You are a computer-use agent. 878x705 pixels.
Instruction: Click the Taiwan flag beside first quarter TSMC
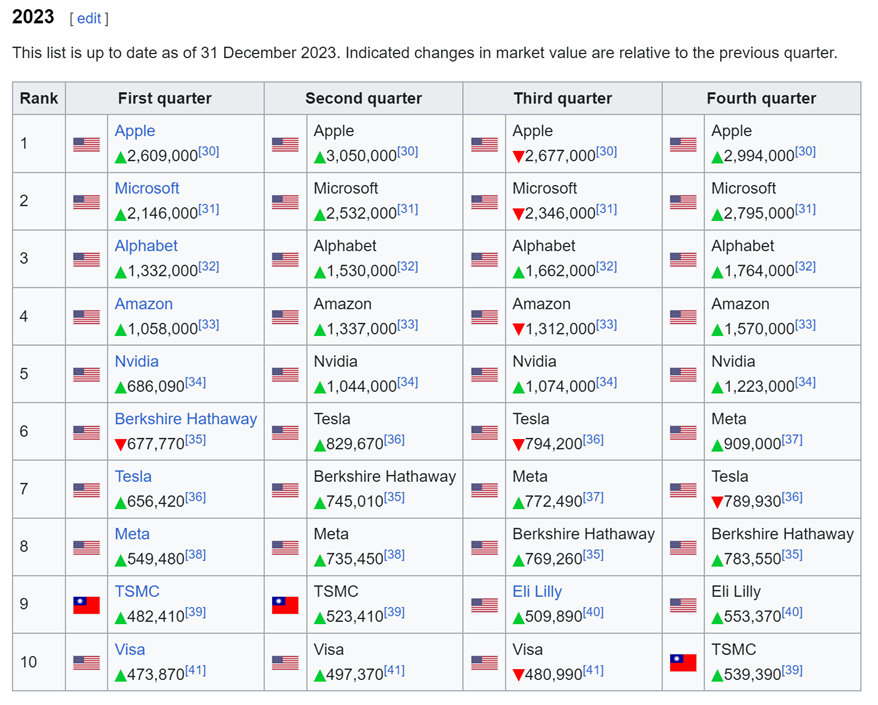[x=86, y=605]
